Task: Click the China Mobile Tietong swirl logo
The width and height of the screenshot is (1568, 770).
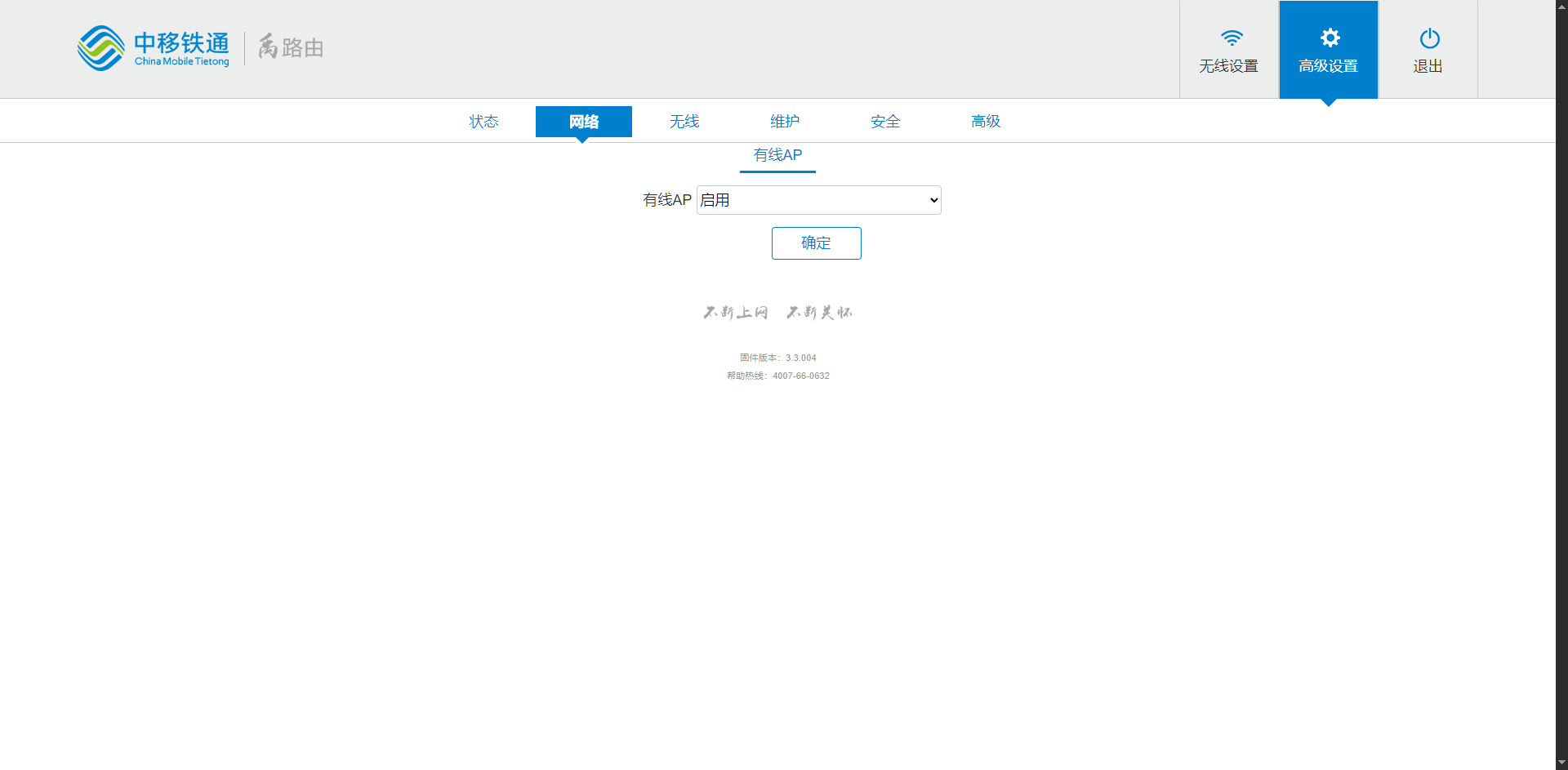Action: pyautogui.click(x=100, y=48)
